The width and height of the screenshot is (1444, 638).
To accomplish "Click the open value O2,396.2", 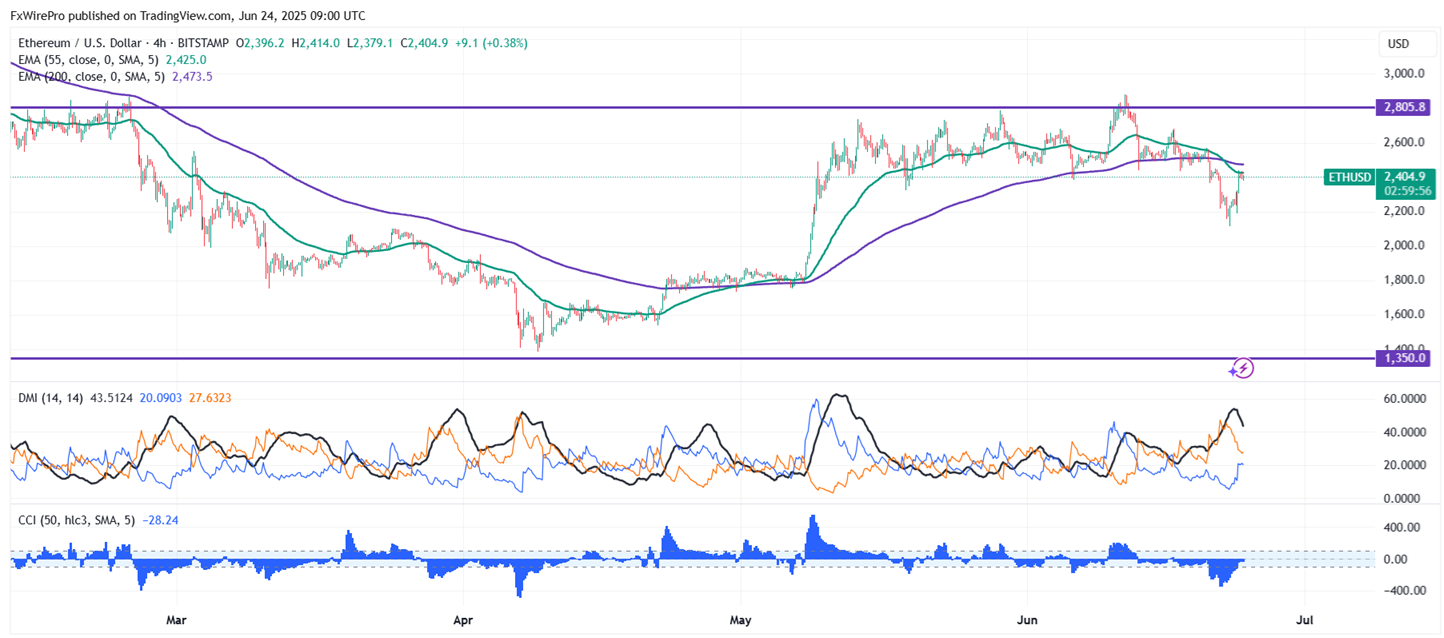I will [260, 43].
